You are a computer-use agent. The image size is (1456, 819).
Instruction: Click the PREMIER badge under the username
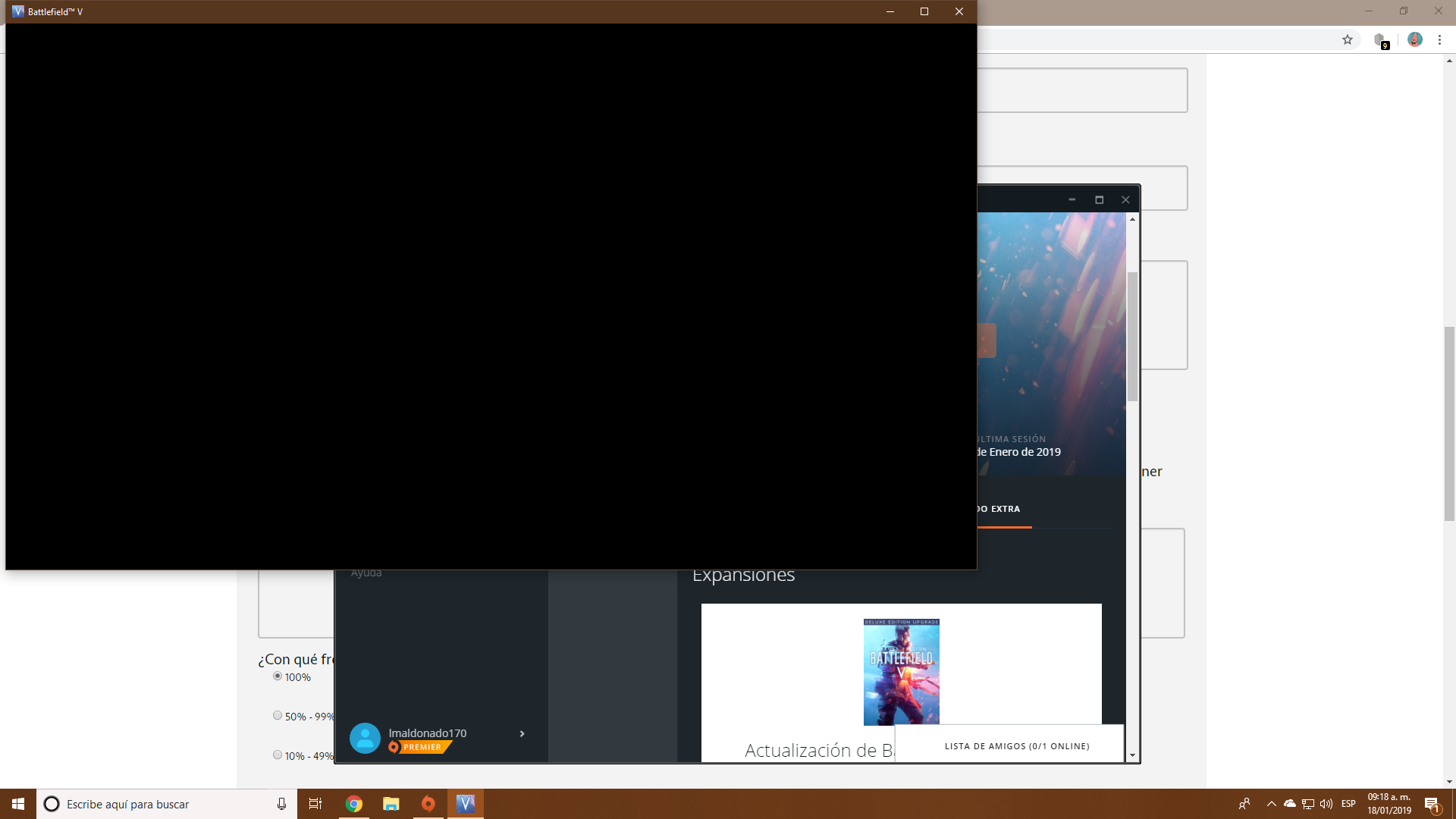(x=421, y=747)
